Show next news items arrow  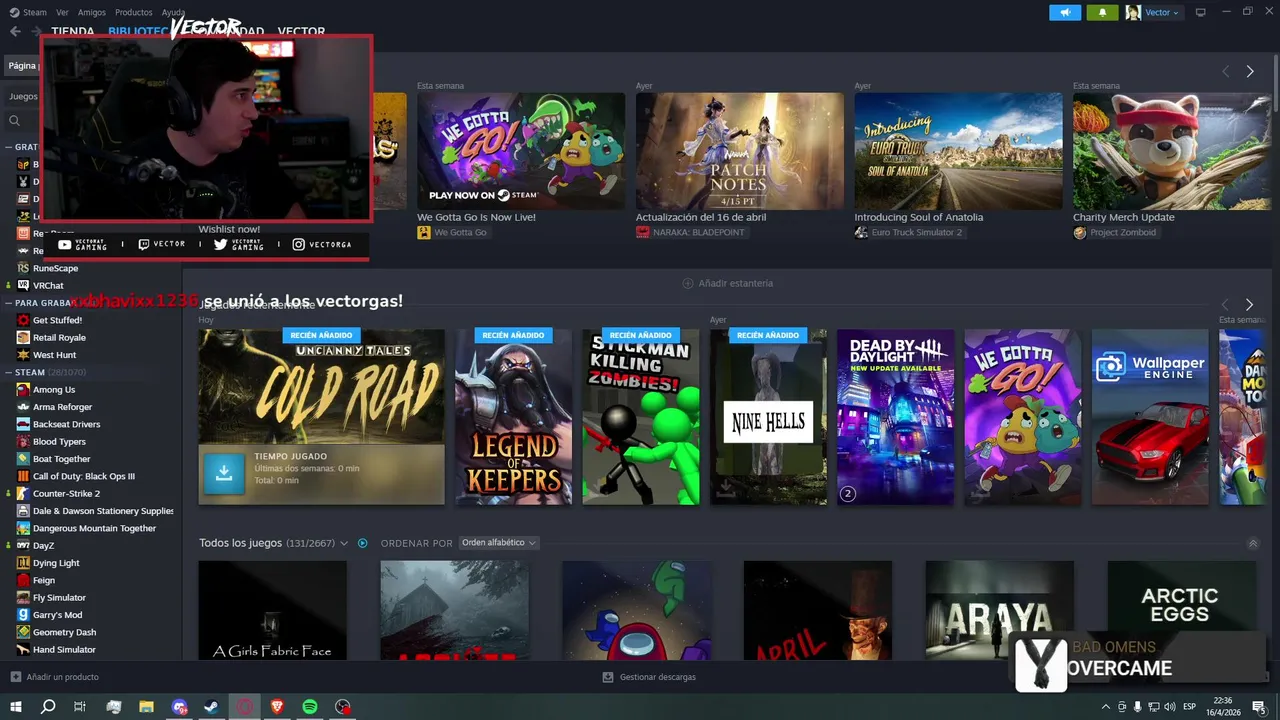coord(1250,71)
